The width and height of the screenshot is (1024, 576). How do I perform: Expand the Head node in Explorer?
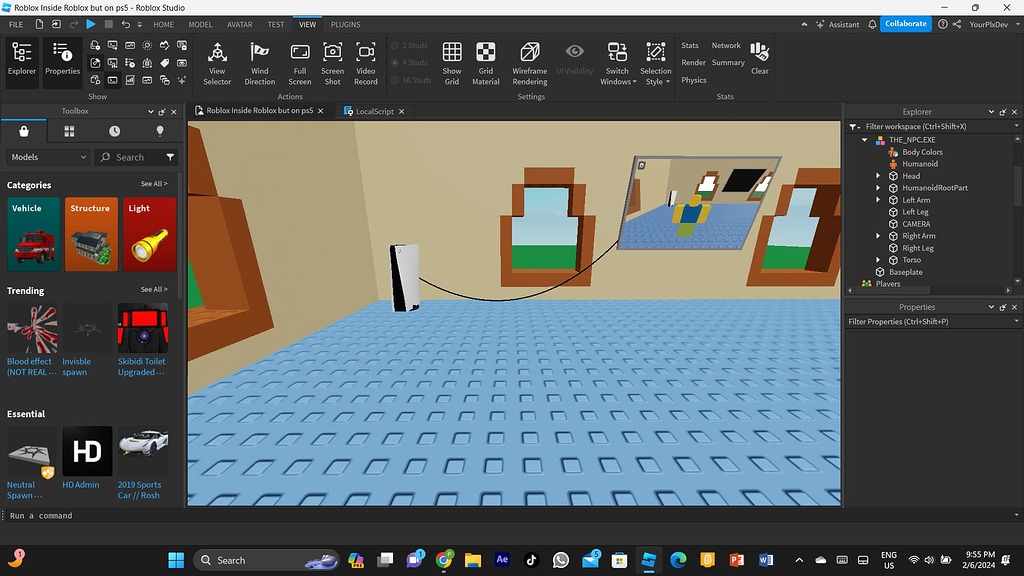pos(879,176)
